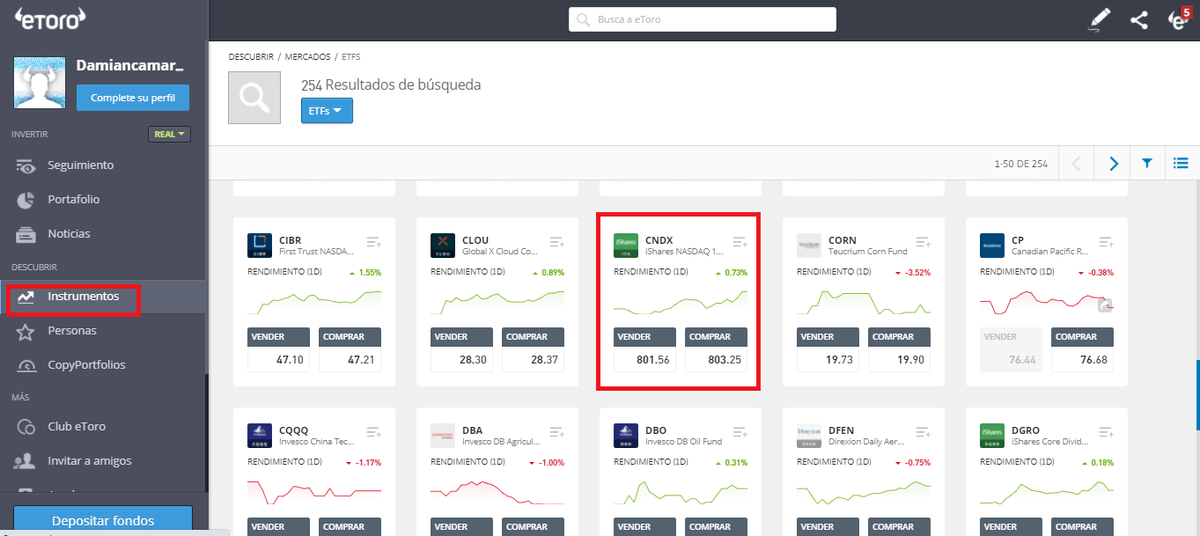This screenshot has height=536, width=1200.
Task: Click the CORN Teucrium logo
Action: (809, 246)
